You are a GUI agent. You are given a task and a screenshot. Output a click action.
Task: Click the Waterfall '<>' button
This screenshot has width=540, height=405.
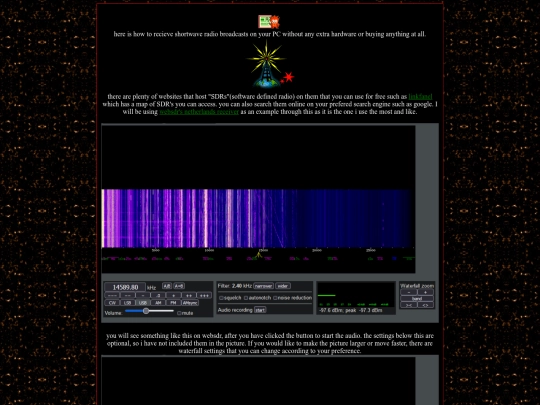(426, 305)
